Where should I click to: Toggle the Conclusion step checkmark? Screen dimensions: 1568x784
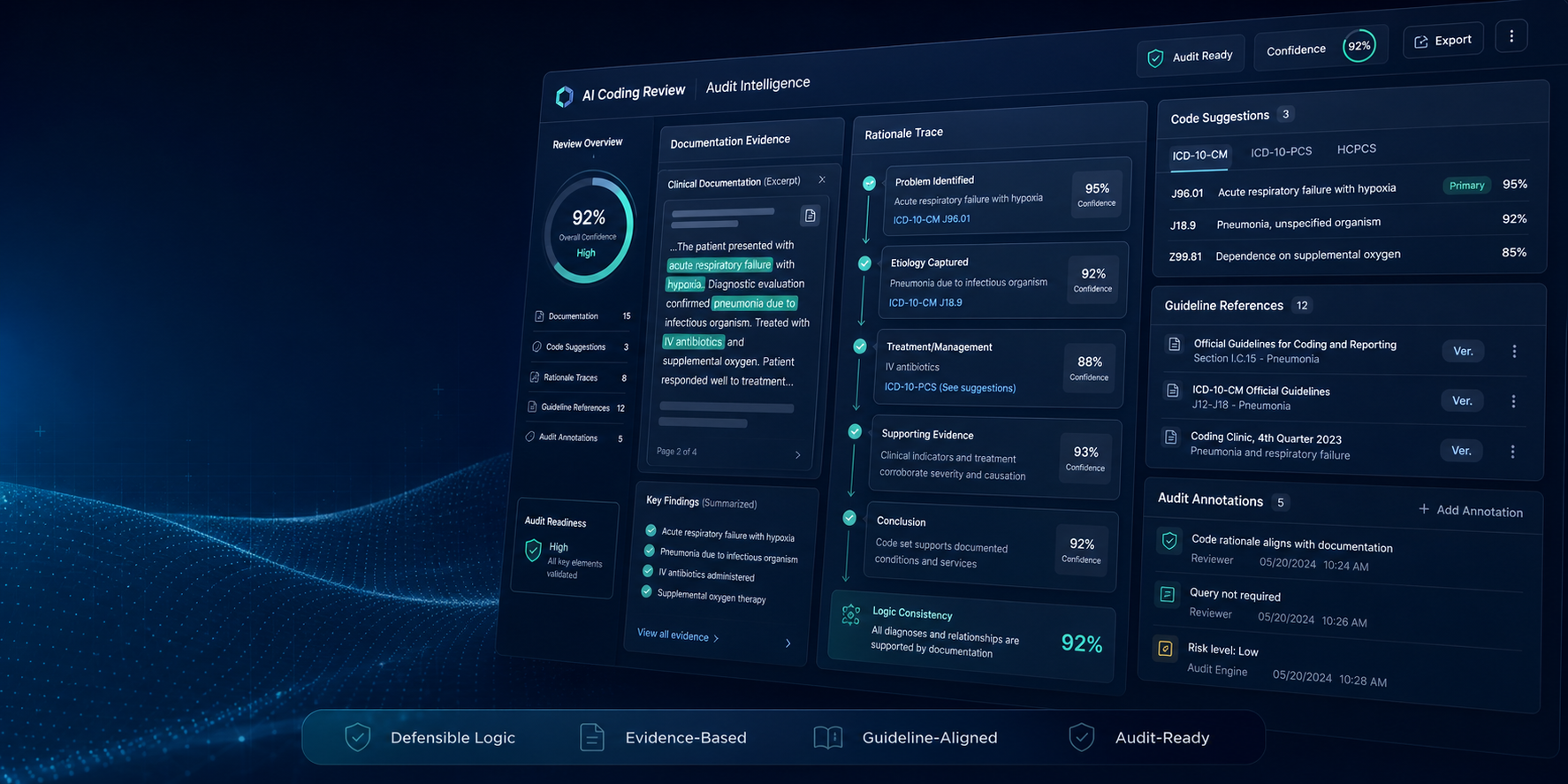(x=849, y=518)
